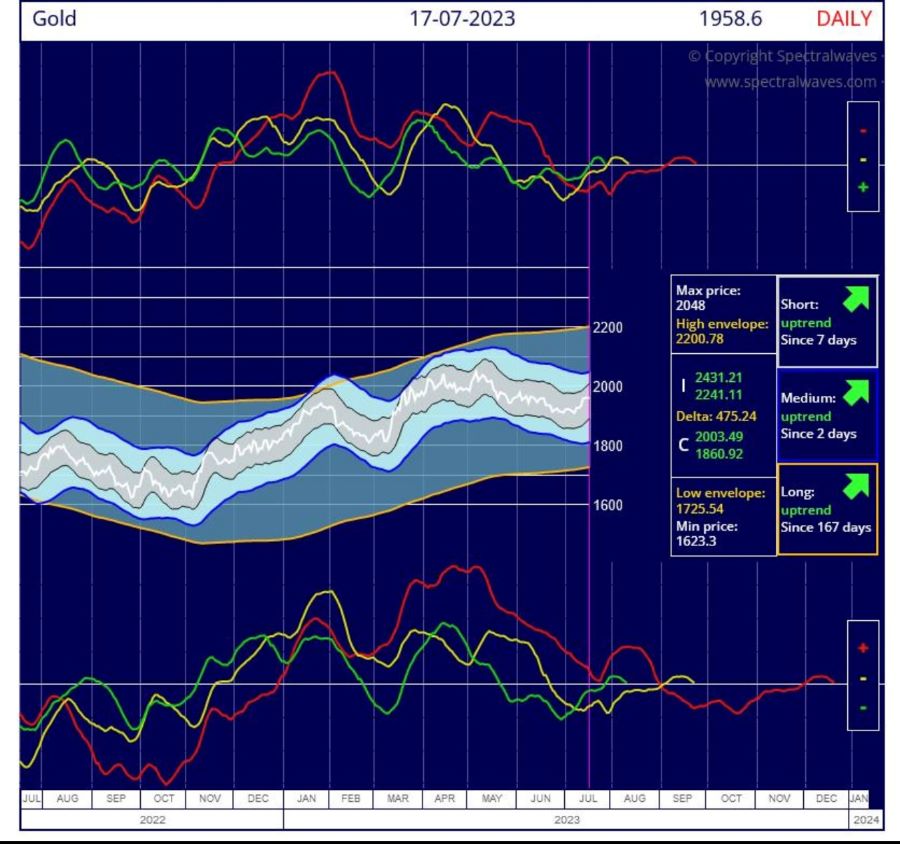Select the Max price info box
This screenshot has height=844, width=900.
722,313
